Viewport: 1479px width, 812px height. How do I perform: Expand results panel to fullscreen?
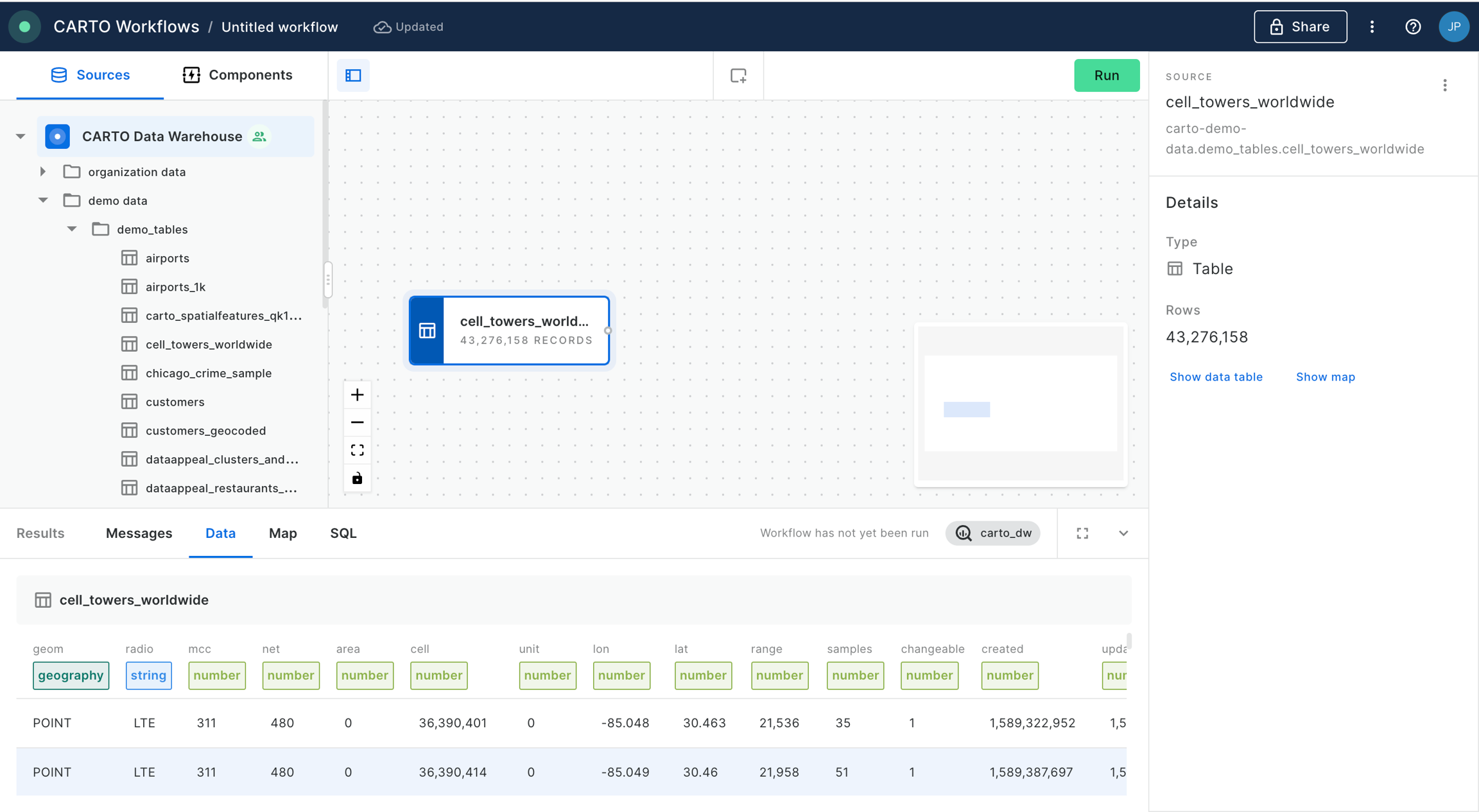(x=1082, y=533)
